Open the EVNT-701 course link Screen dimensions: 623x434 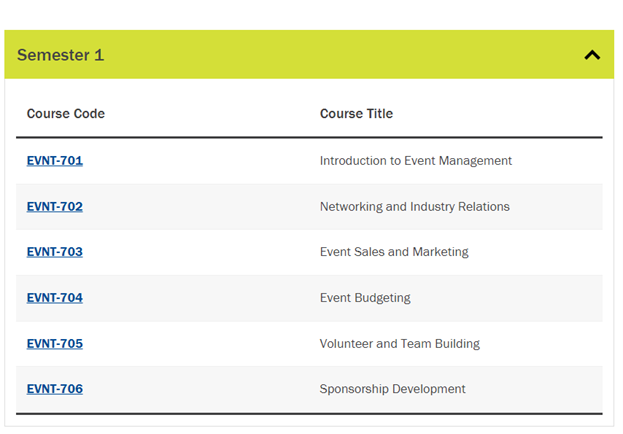pos(55,161)
